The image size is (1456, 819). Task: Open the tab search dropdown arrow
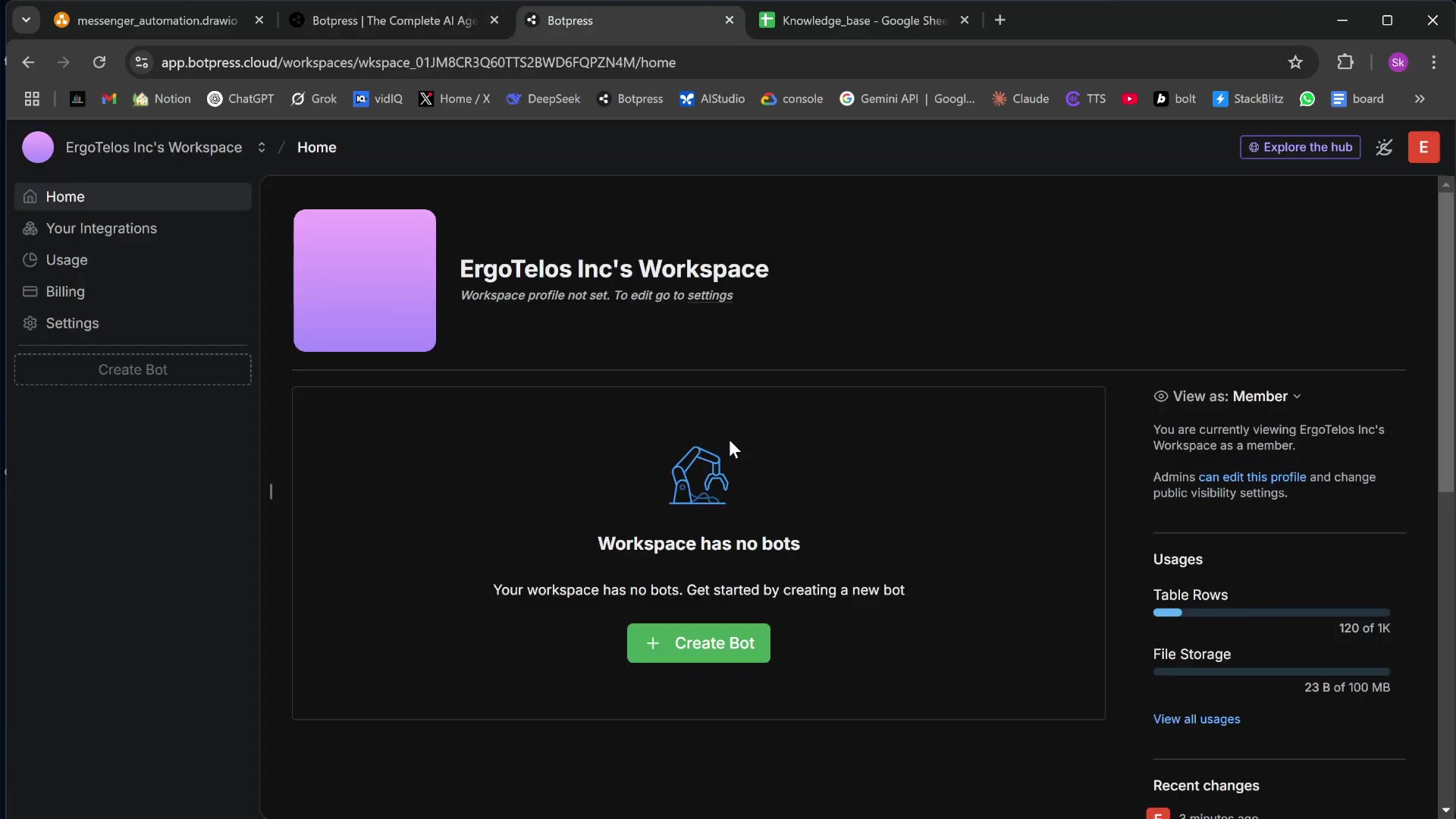pyautogui.click(x=26, y=20)
